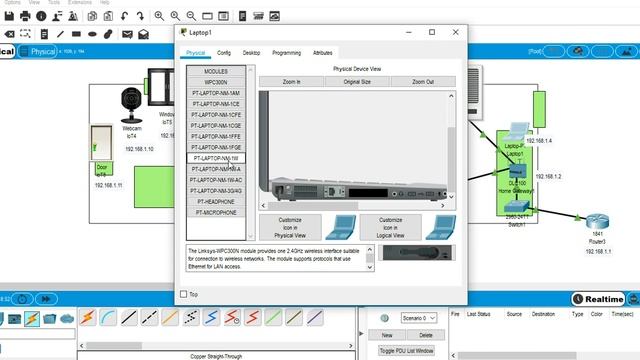Select the Physical tab in Laptop1 window
This screenshot has height=360, width=640.
pos(196,53)
